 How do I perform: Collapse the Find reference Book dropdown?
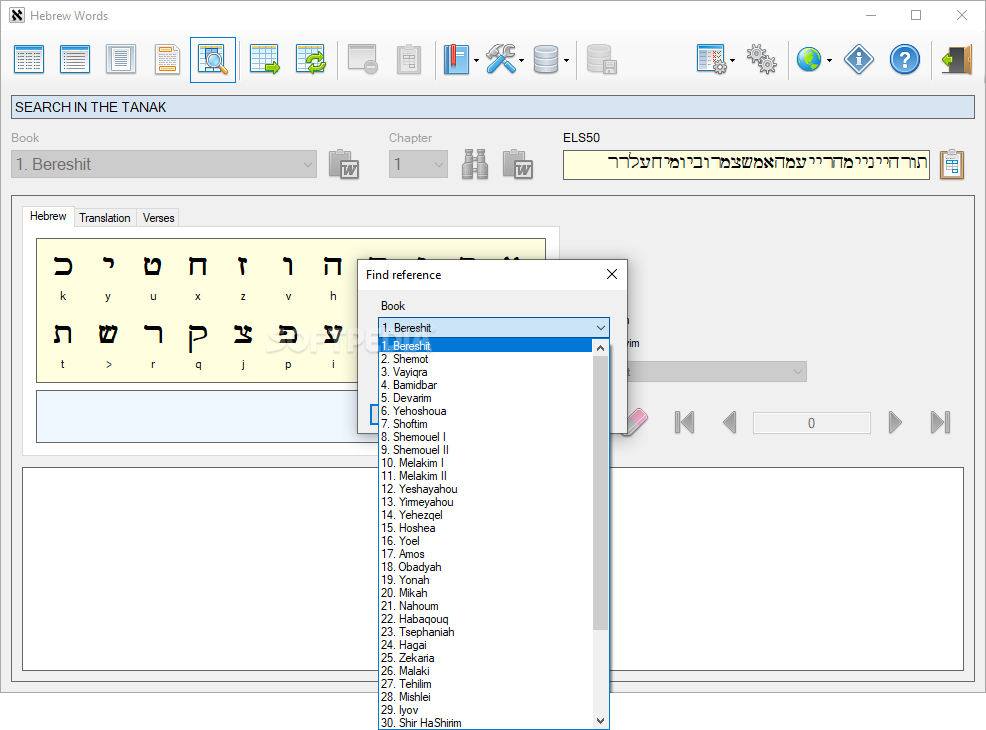[601, 328]
